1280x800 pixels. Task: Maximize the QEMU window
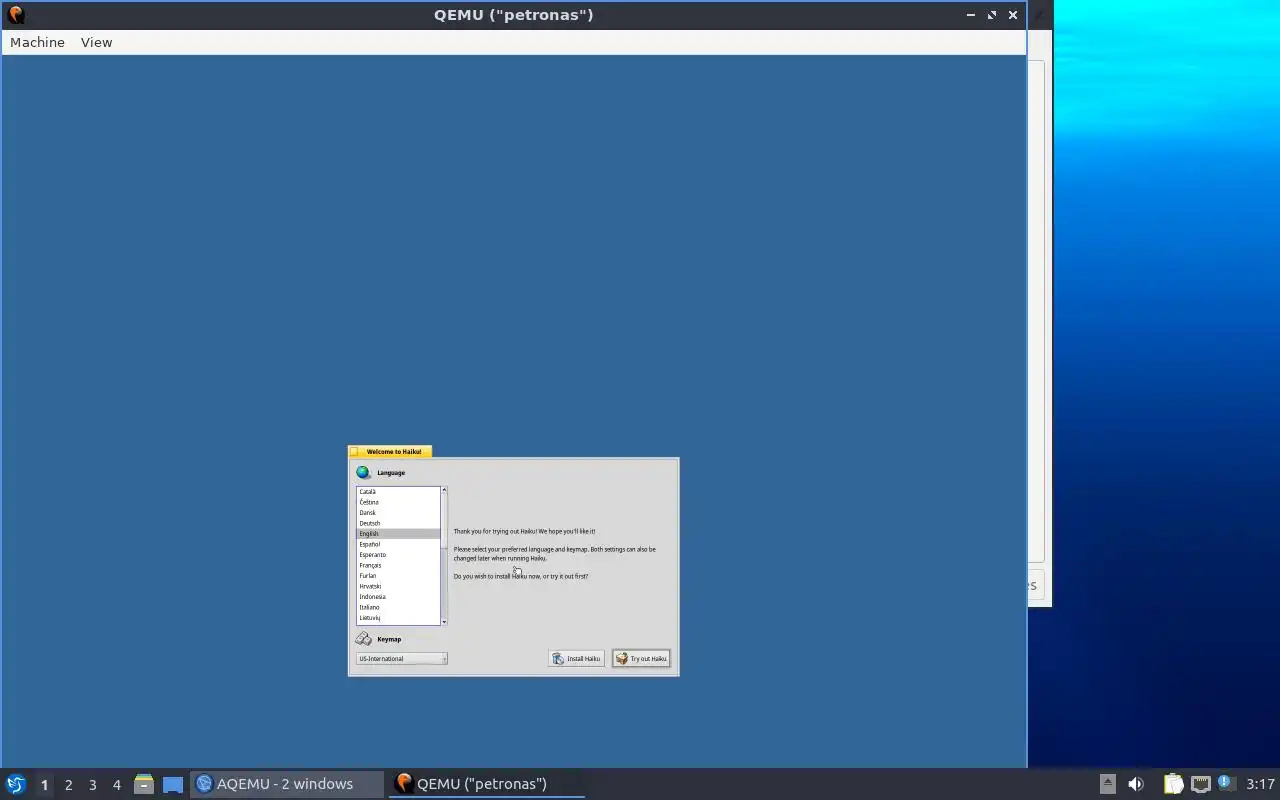992,15
